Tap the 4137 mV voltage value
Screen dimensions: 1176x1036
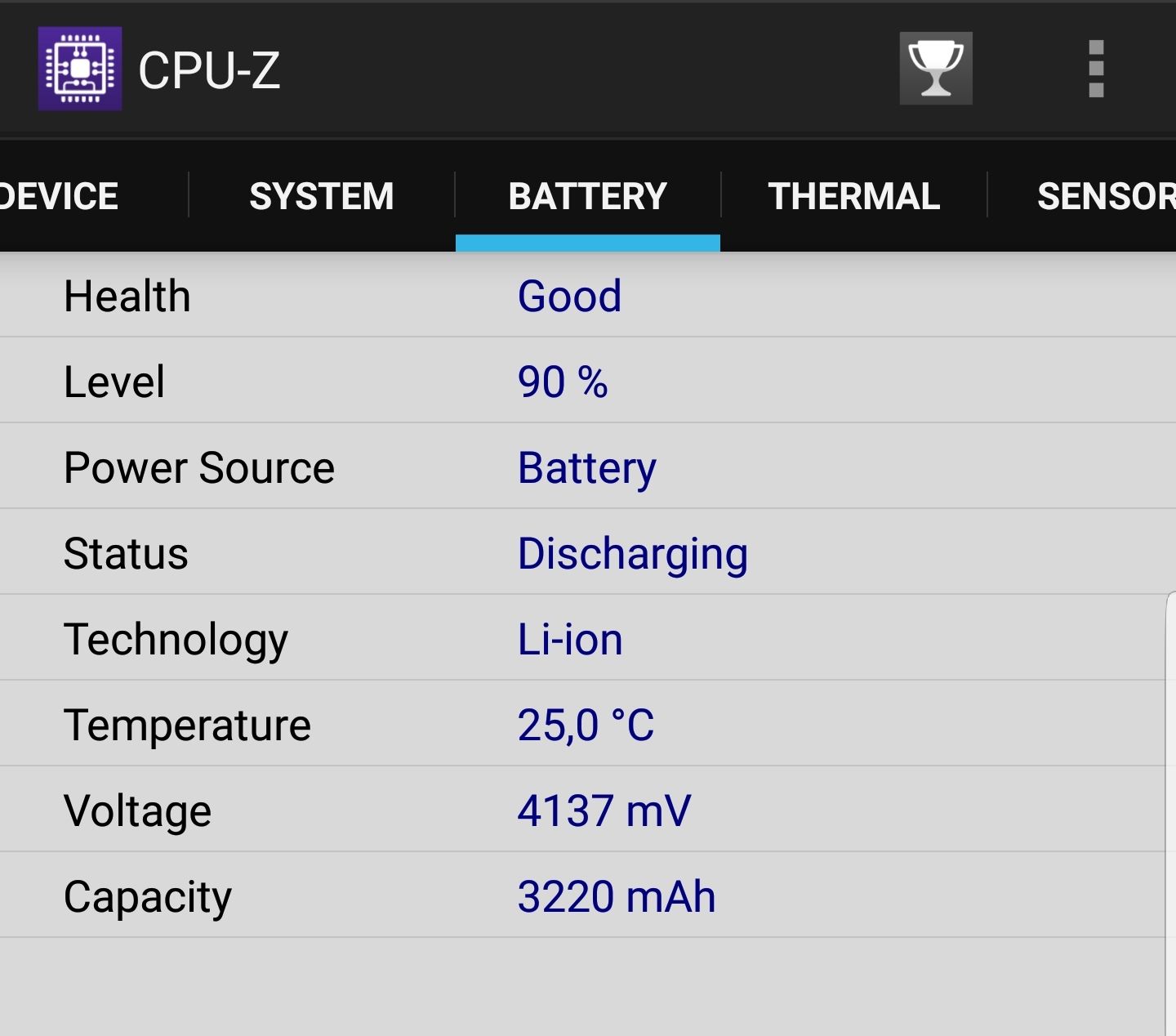pyautogui.click(x=604, y=811)
